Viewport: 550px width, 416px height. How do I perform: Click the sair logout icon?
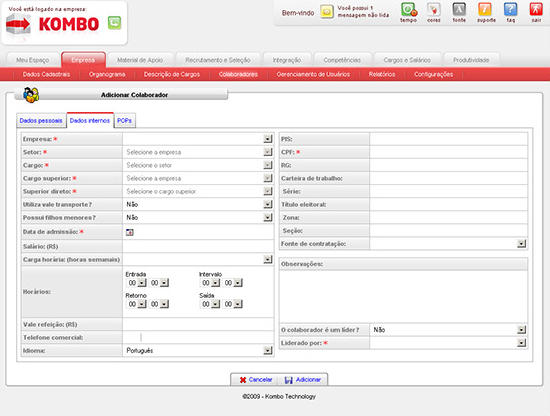coord(536,9)
